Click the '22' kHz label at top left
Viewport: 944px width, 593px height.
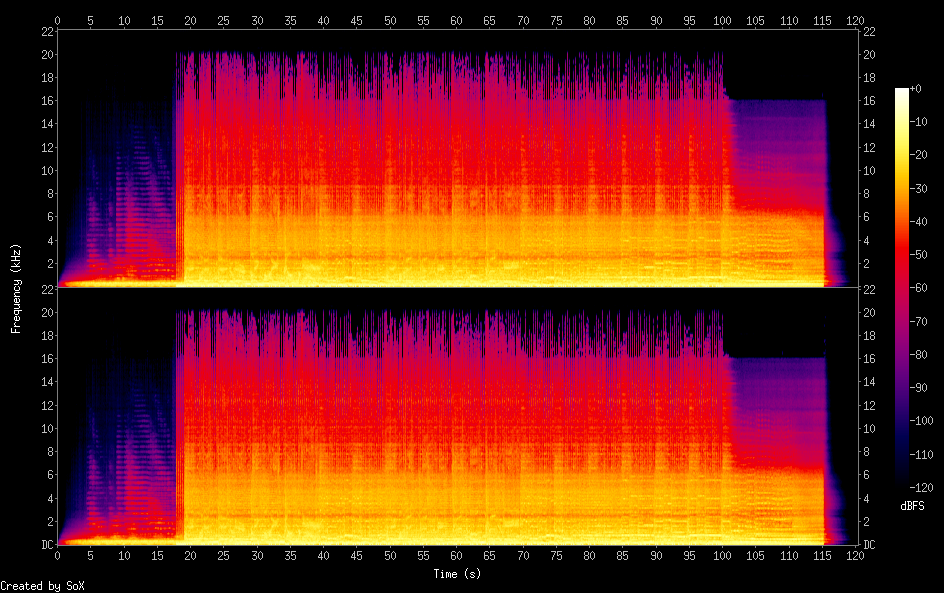(46, 31)
